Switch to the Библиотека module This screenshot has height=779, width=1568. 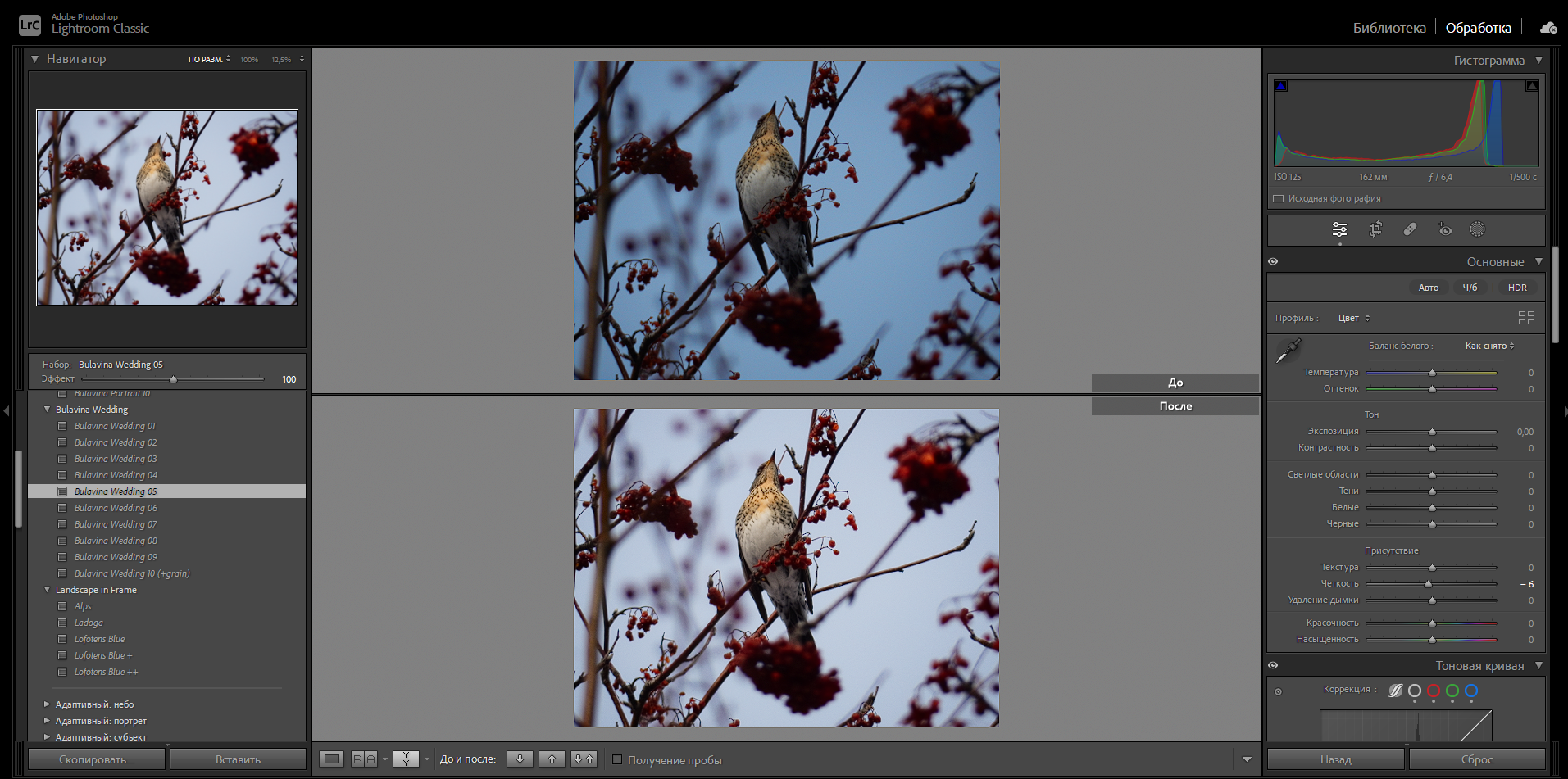tap(1389, 28)
